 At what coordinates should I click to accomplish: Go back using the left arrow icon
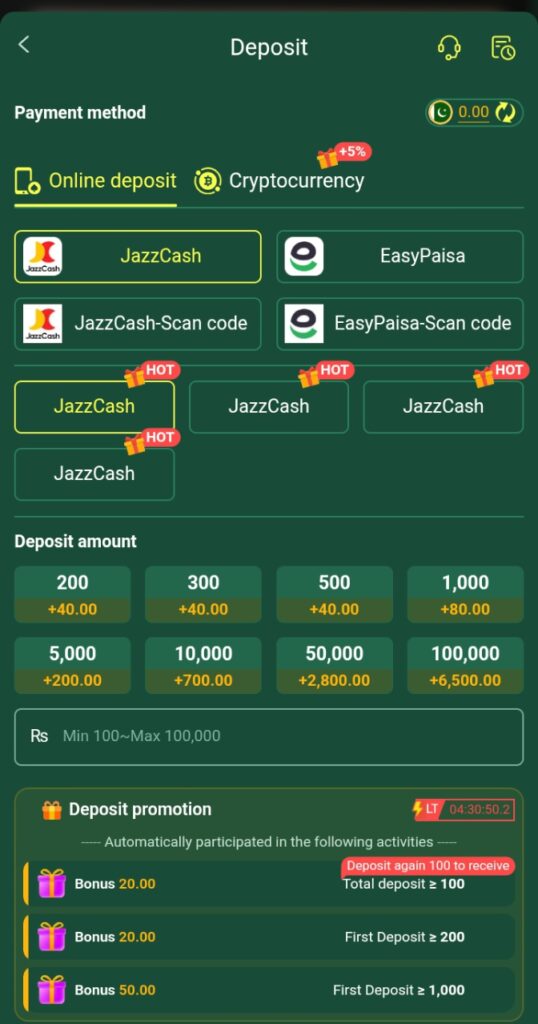[x=24, y=45]
